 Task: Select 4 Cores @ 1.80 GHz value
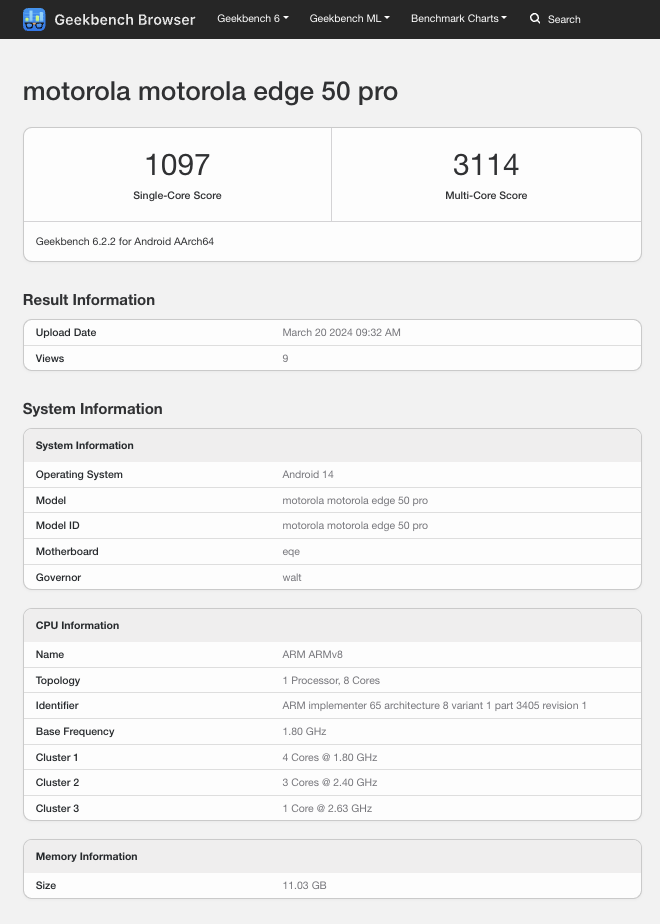tap(329, 758)
